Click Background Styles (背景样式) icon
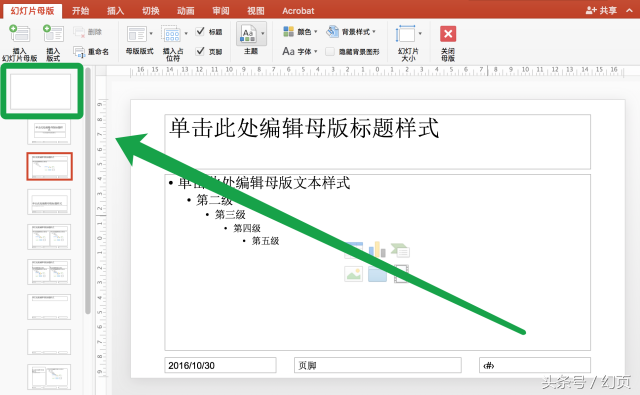 (332, 31)
